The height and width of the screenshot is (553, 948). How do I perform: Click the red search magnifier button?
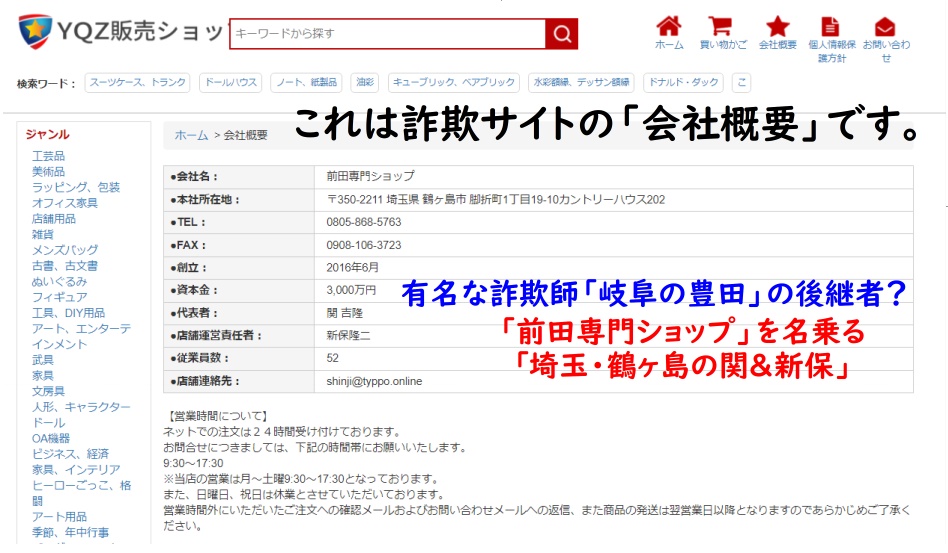click(x=562, y=34)
